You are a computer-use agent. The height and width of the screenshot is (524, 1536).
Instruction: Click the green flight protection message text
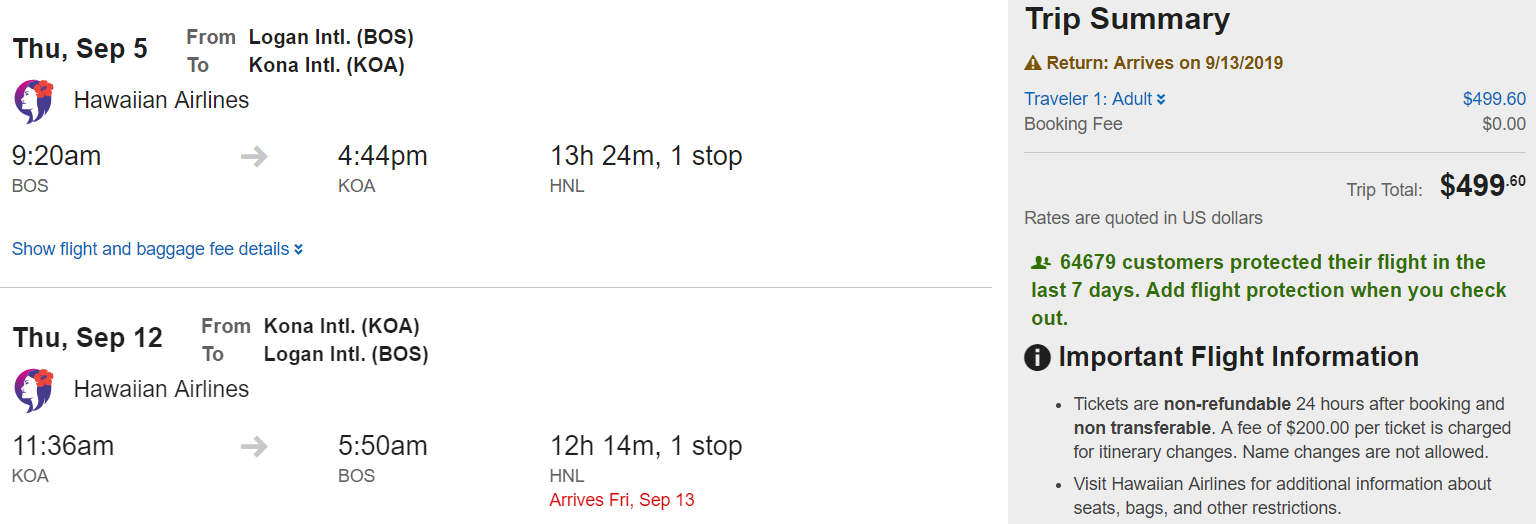pos(1268,290)
